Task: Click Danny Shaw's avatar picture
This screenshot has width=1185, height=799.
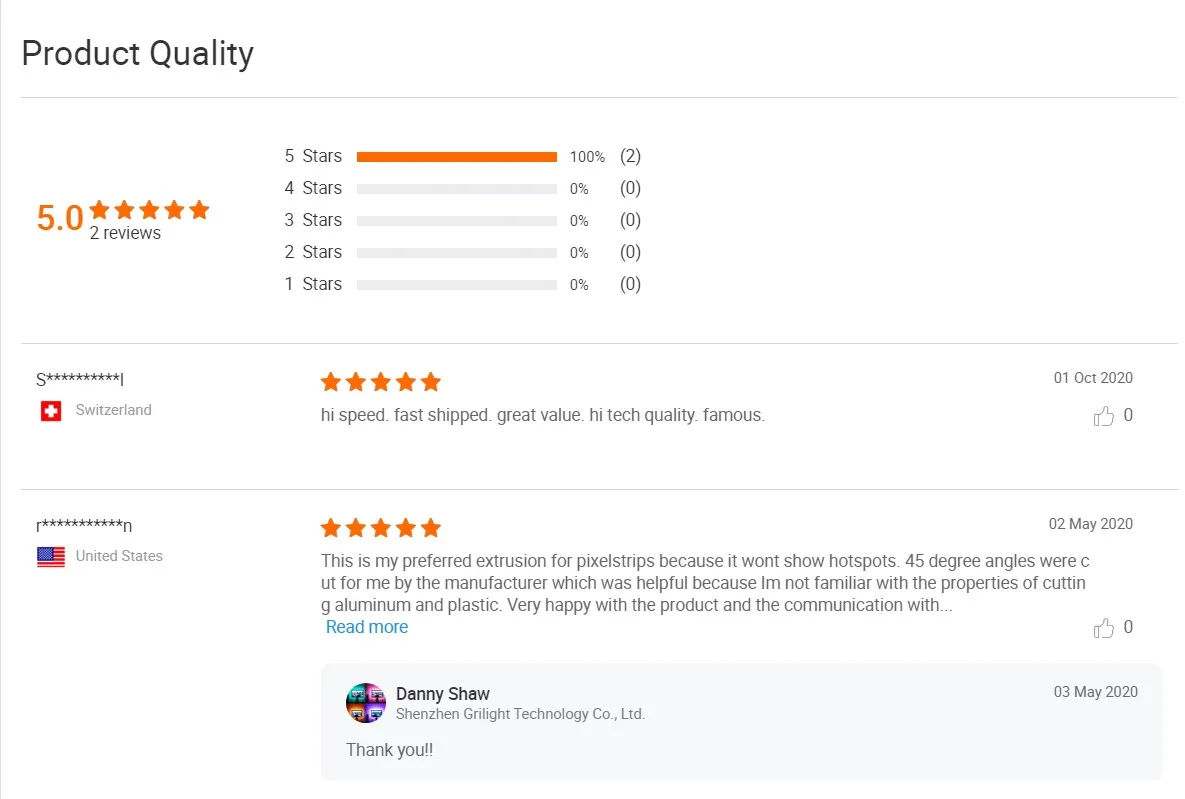Action: coord(366,703)
